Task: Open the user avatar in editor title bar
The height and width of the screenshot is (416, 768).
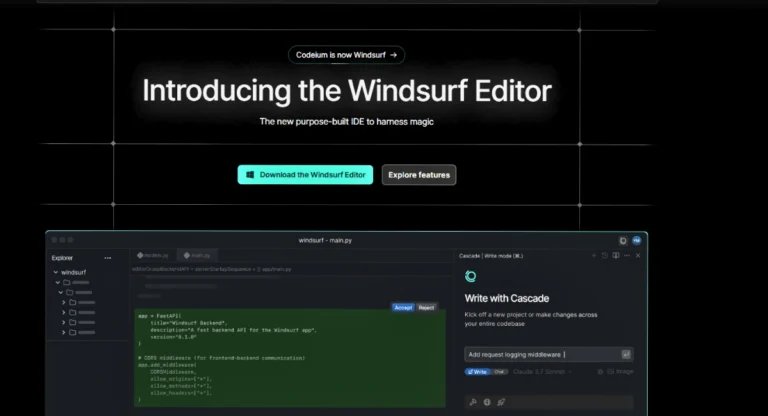Action: pyautogui.click(x=636, y=240)
